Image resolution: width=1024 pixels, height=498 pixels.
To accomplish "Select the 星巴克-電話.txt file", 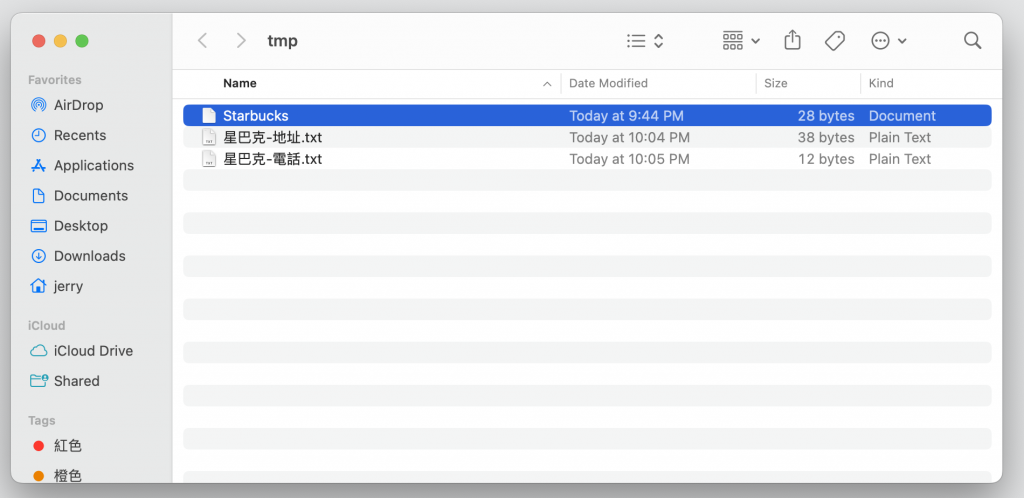I will click(x=272, y=159).
